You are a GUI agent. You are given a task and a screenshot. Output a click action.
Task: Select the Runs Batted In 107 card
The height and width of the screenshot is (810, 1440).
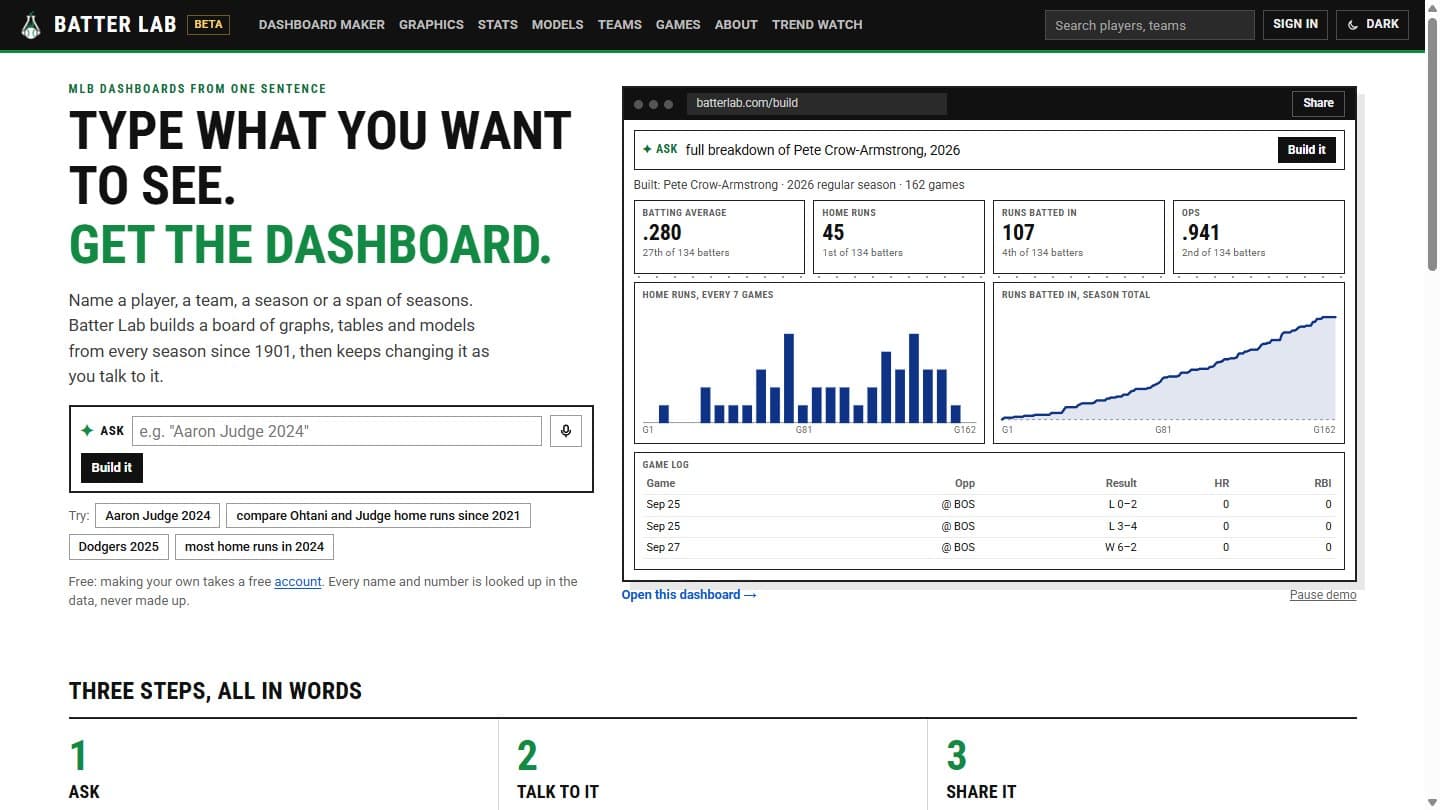1079,237
